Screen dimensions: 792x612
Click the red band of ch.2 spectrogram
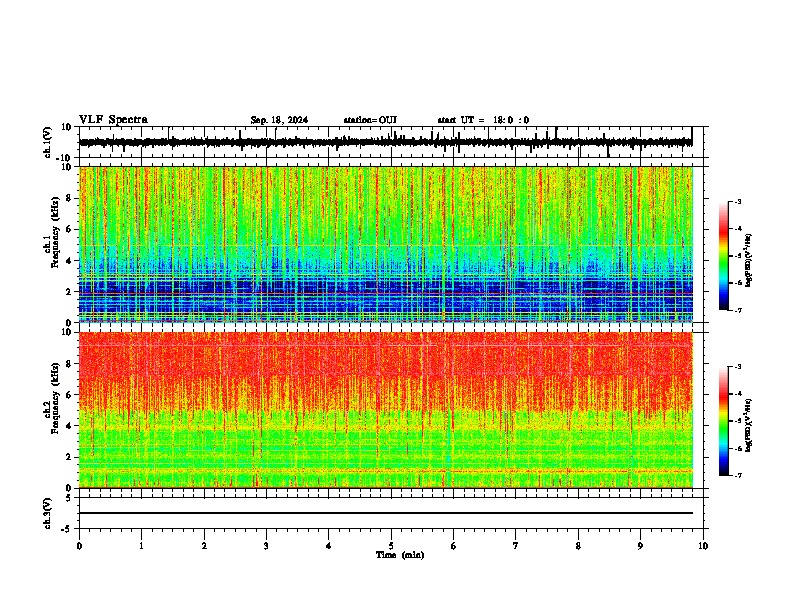[386, 369]
